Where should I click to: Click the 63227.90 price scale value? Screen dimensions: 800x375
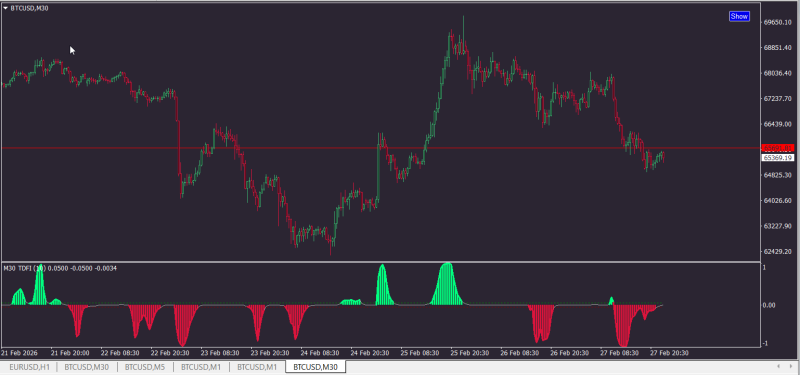coord(778,226)
